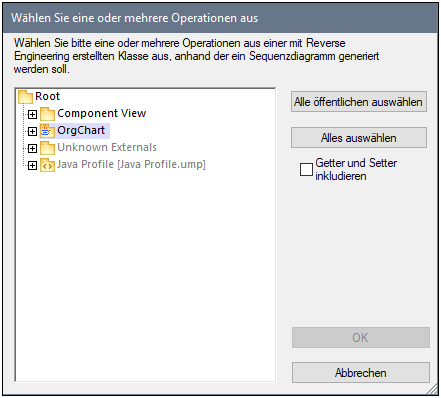The width and height of the screenshot is (441, 398).
Task: Select the OrgChart tree entry
Action: pos(81,130)
